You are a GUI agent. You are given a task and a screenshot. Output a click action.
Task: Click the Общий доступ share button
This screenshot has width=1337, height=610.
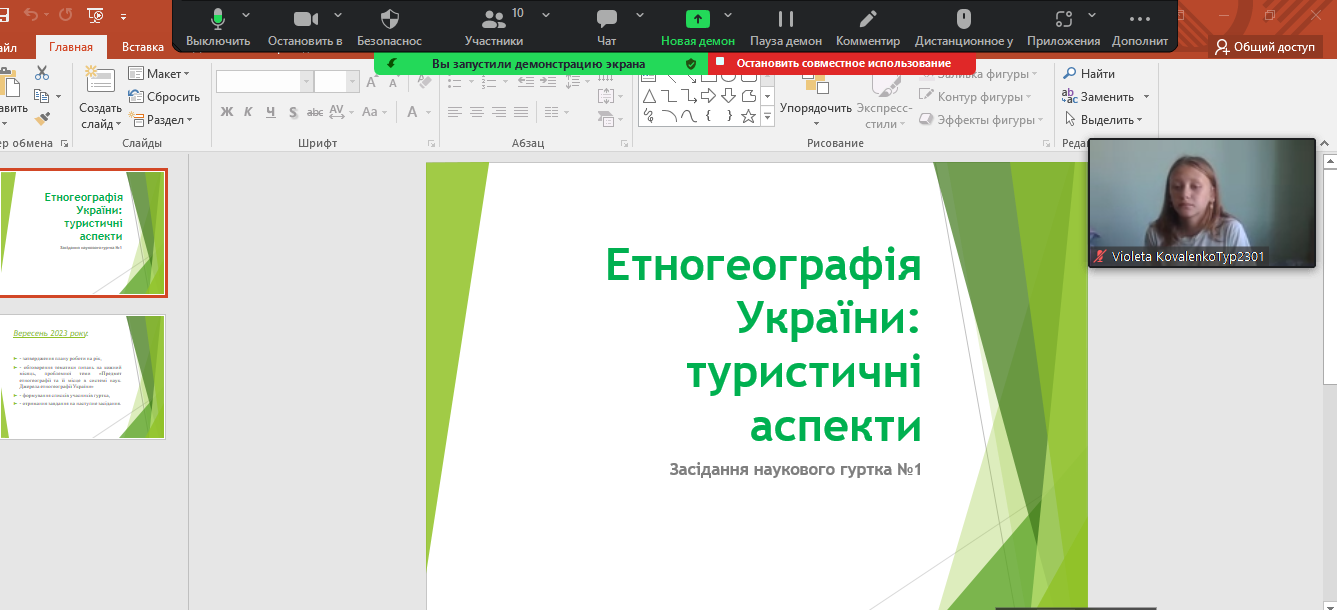tap(1266, 47)
